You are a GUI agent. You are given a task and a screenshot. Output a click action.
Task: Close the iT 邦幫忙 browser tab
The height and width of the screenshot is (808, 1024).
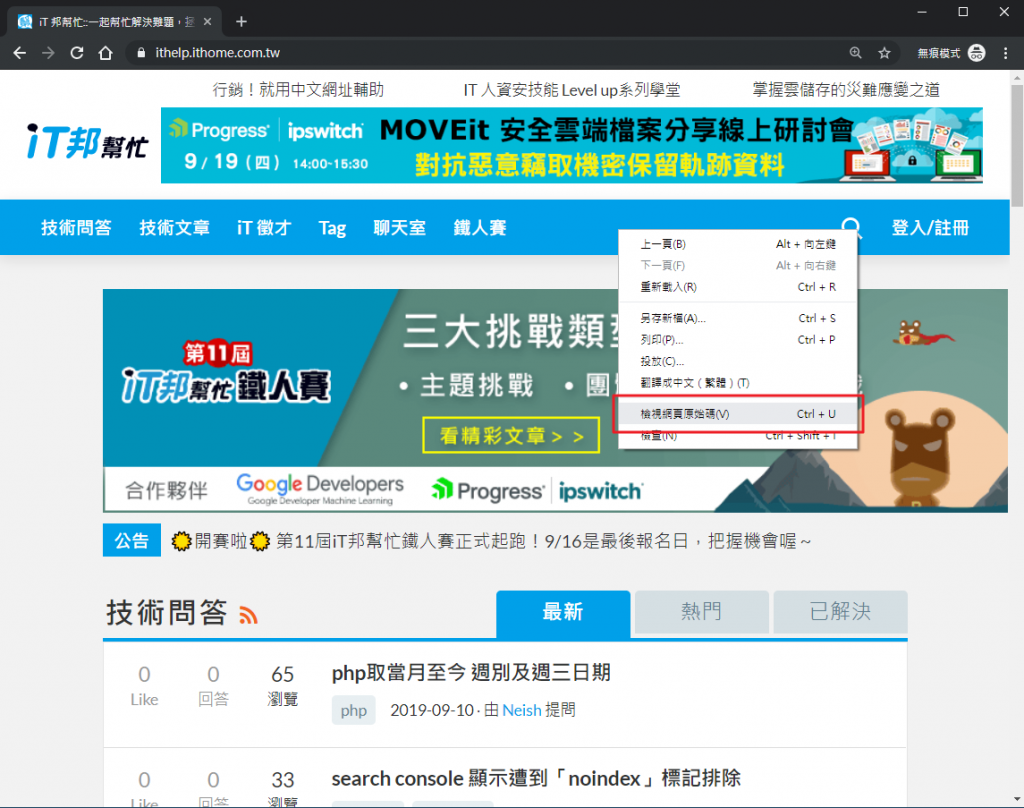(x=207, y=22)
